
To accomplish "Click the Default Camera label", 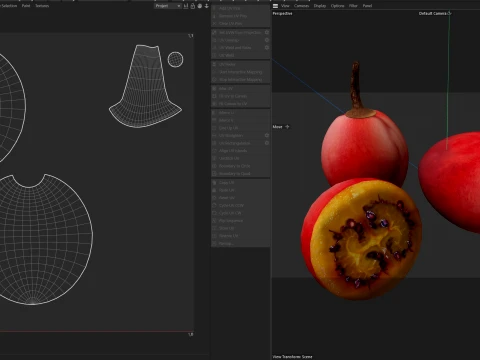I will click(x=432, y=13).
